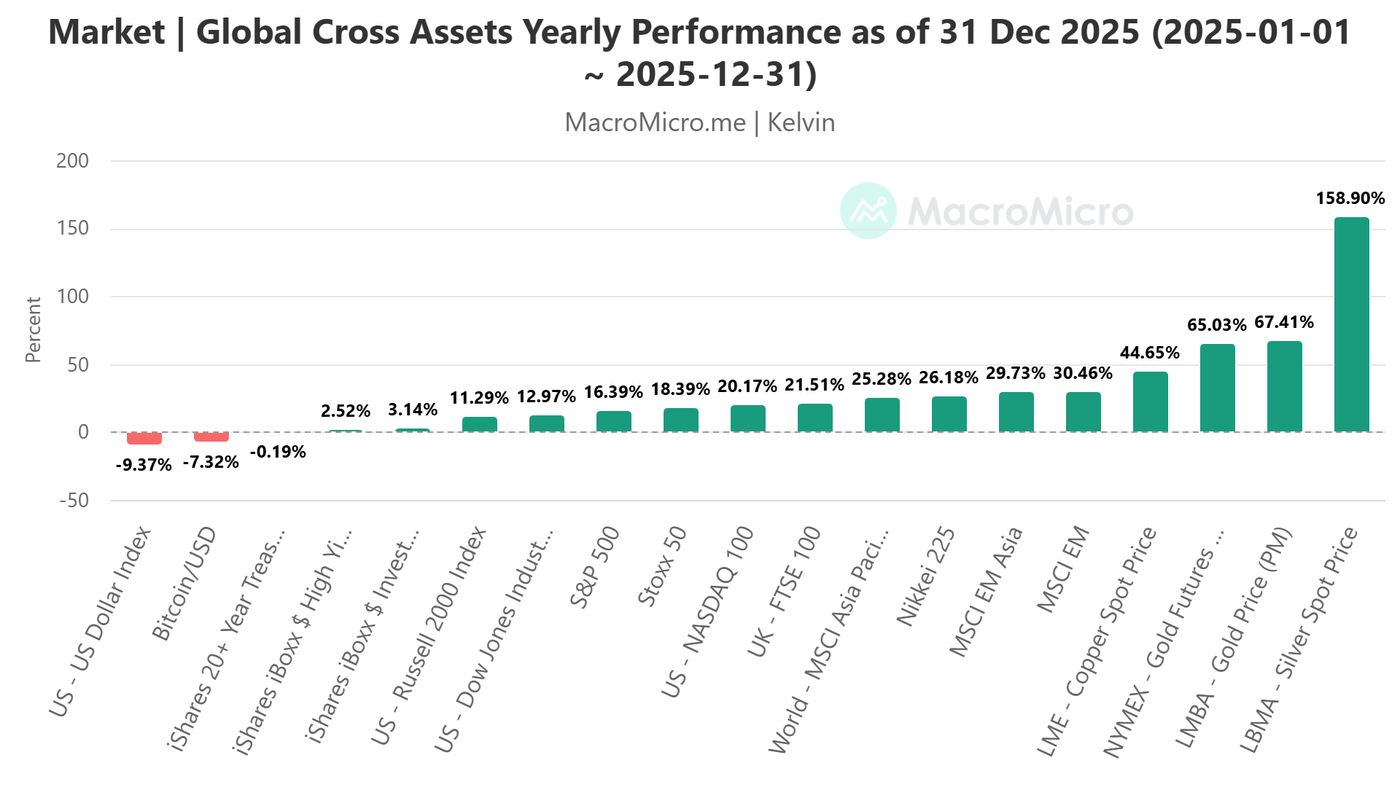
Task: Click the NYMEX Gold Futures bar
Action: click(x=1217, y=388)
